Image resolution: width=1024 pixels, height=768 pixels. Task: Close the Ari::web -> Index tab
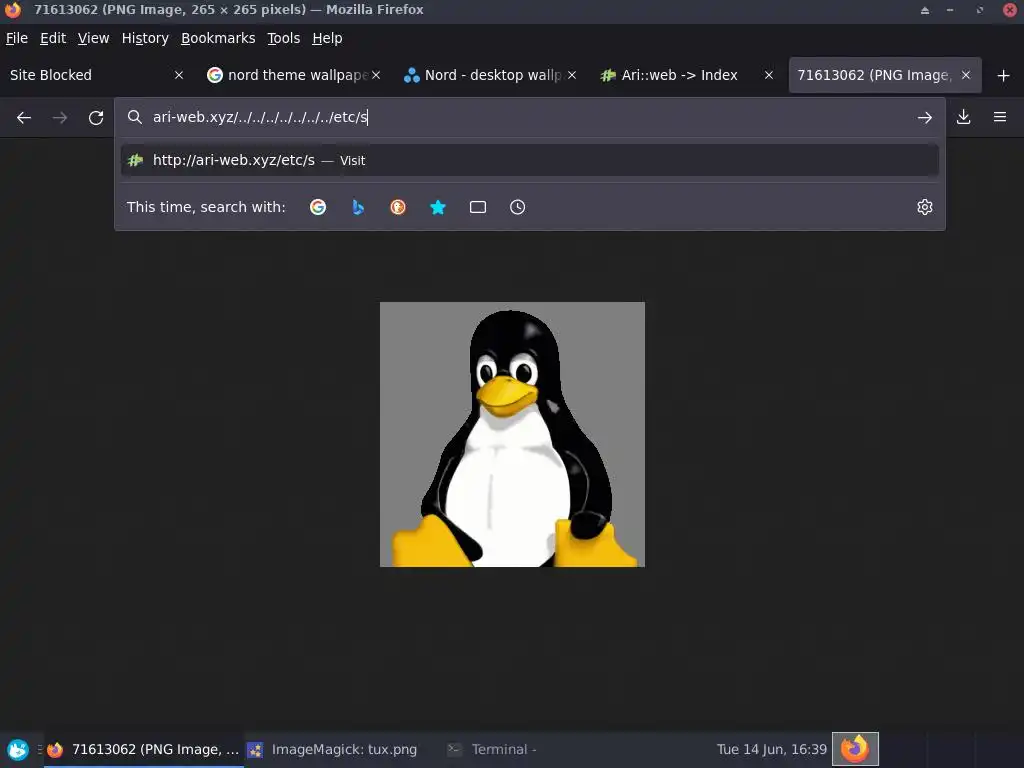tap(769, 75)
